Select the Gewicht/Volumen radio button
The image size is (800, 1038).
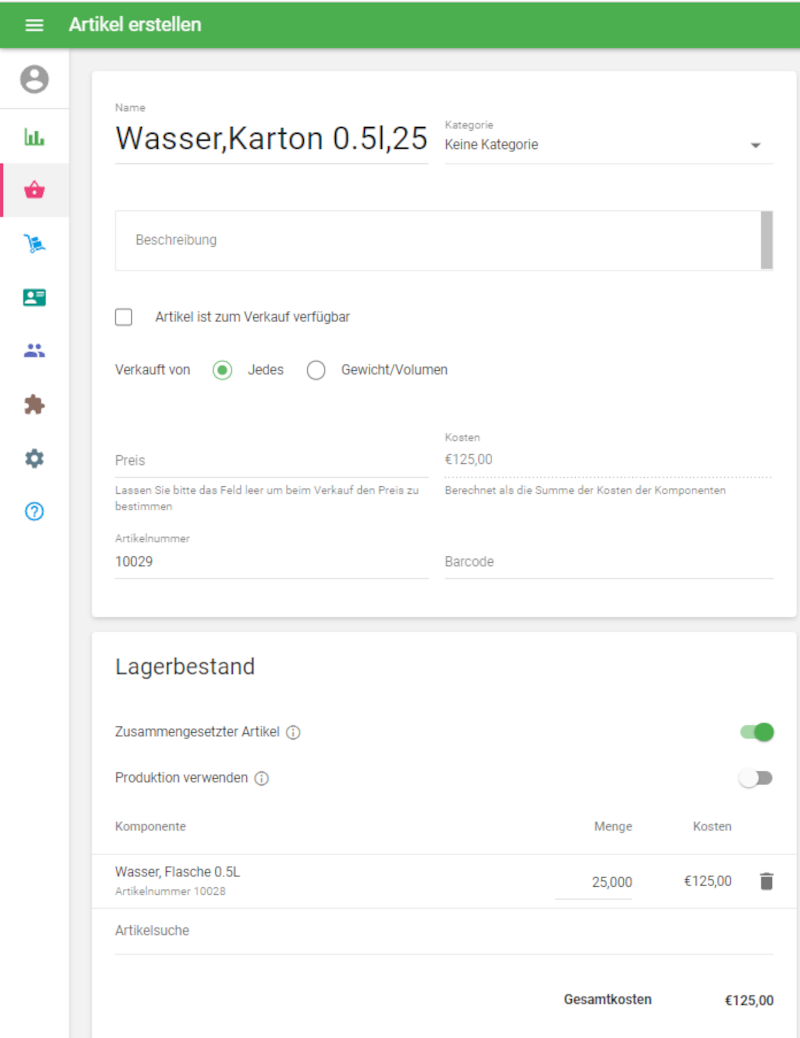[316, 369]
